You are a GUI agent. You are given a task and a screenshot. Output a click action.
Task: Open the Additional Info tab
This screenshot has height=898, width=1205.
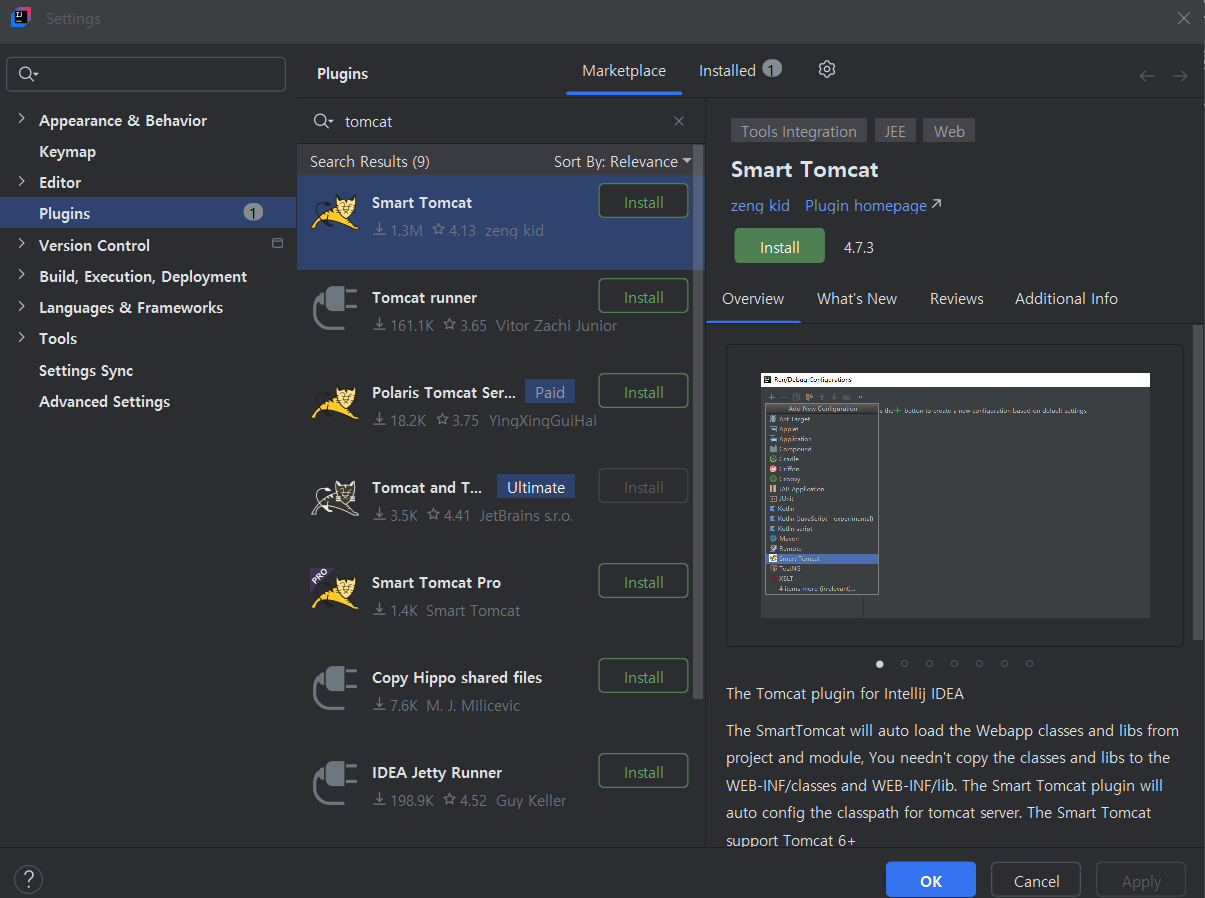click(1066, 299)
